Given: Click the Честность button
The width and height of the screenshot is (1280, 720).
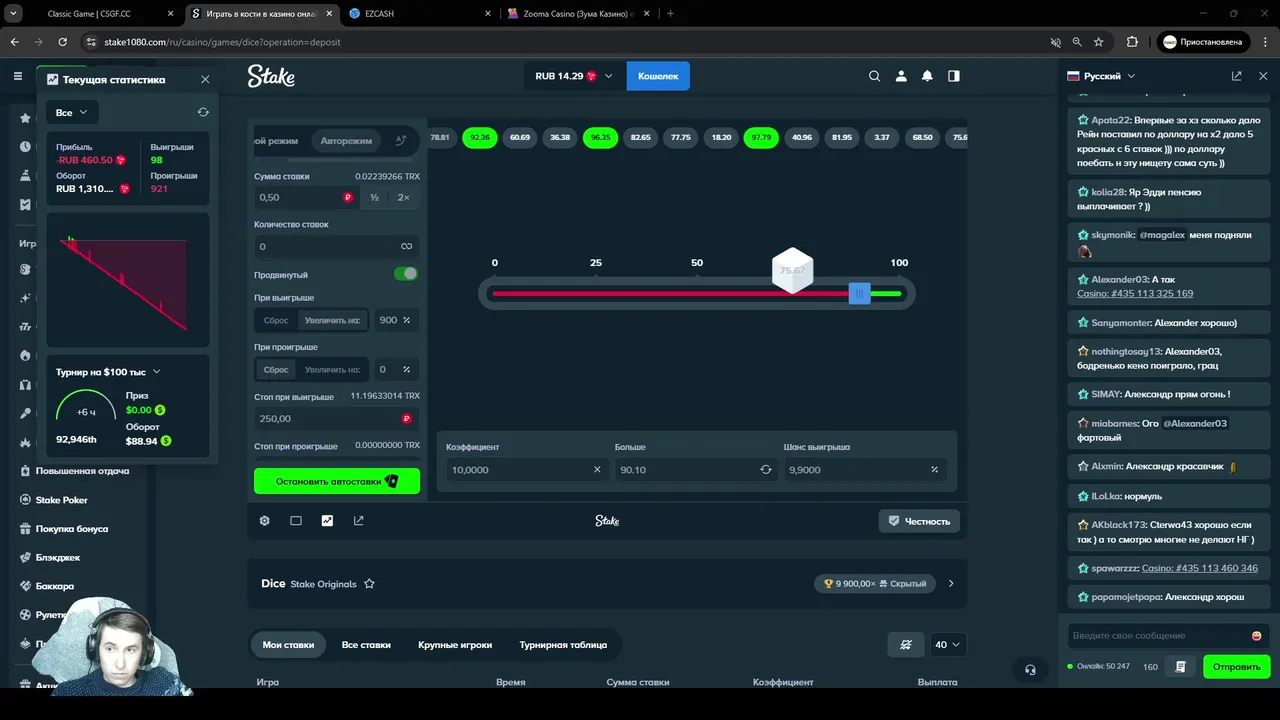Looking at the screenshot, I should click(x=919, y=521).
